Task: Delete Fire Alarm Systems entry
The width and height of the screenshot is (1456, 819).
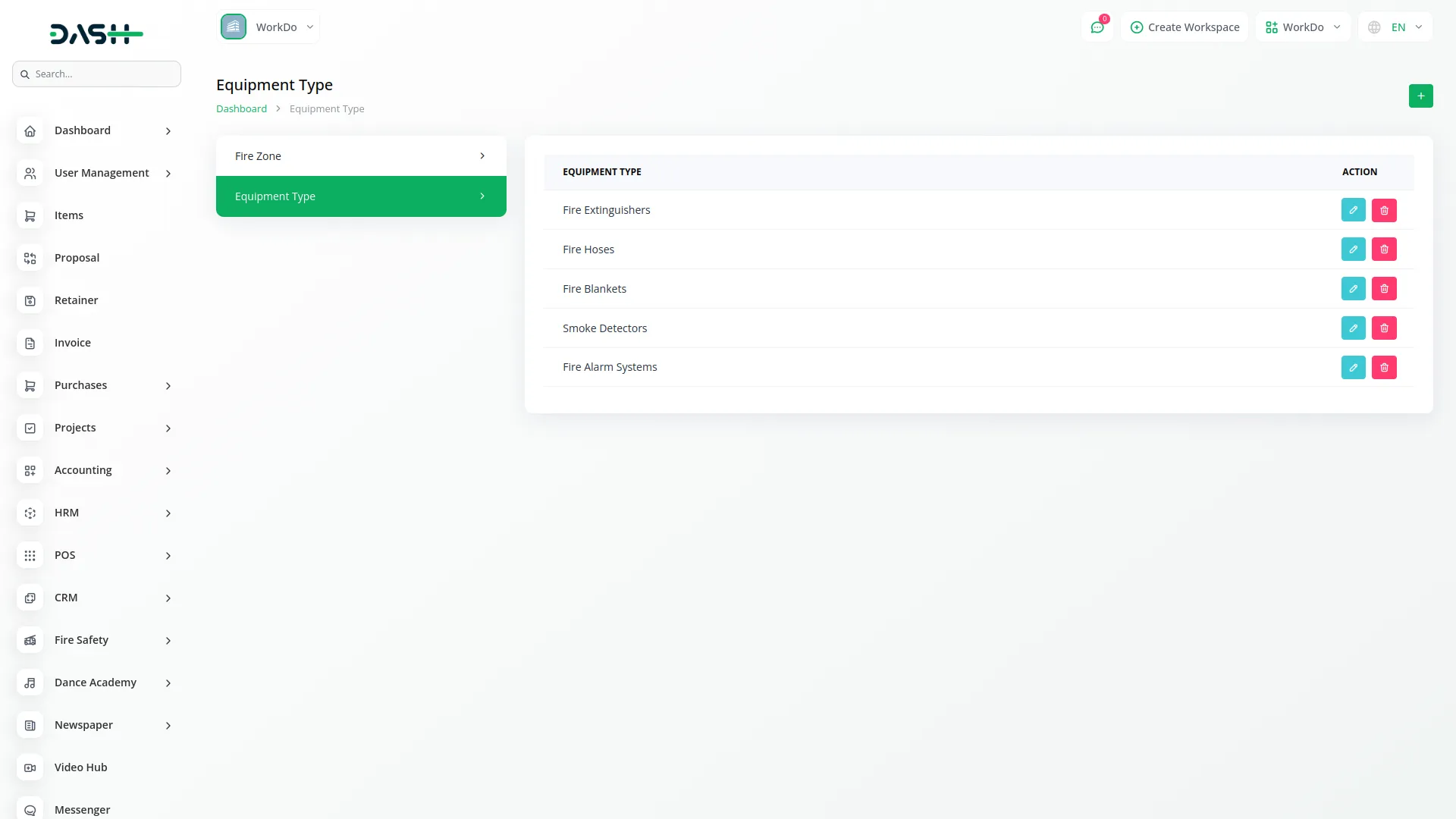Action: [1384, 368]
